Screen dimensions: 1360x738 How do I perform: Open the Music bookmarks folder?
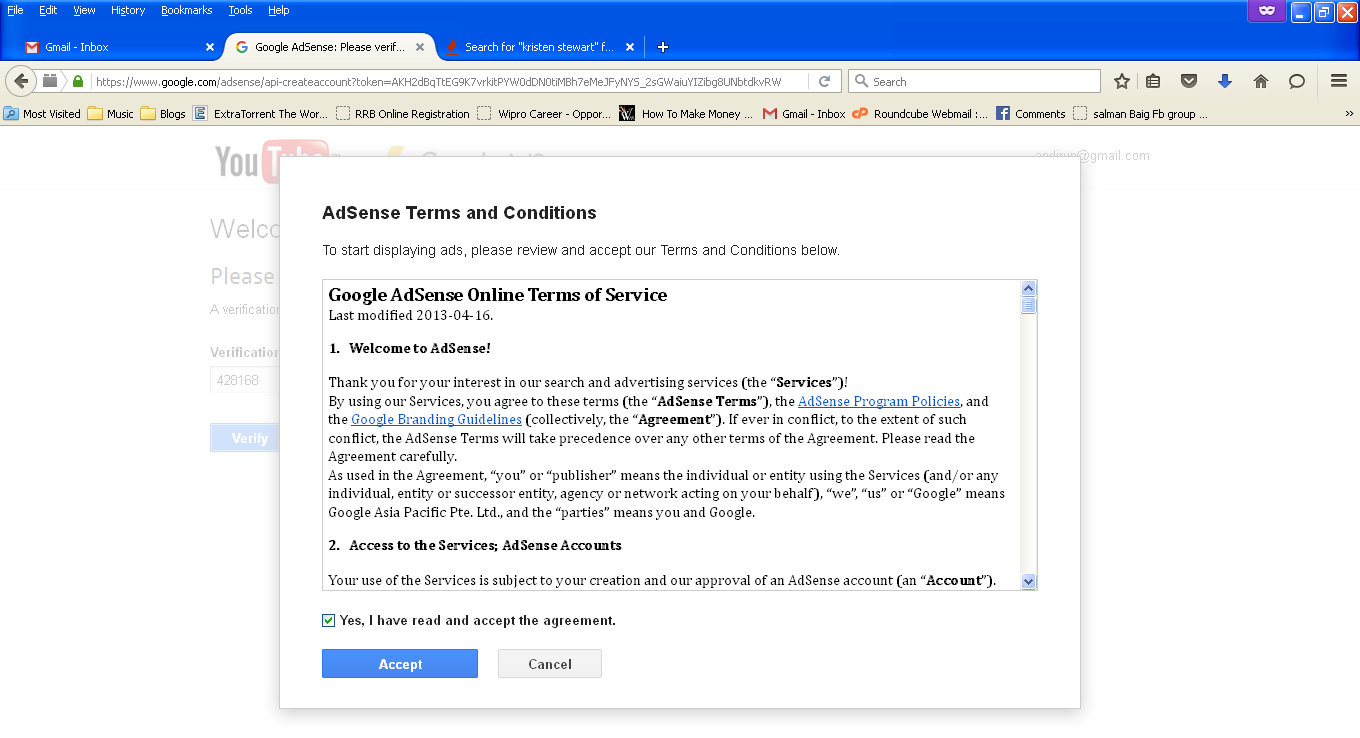(x=110, y=114)
